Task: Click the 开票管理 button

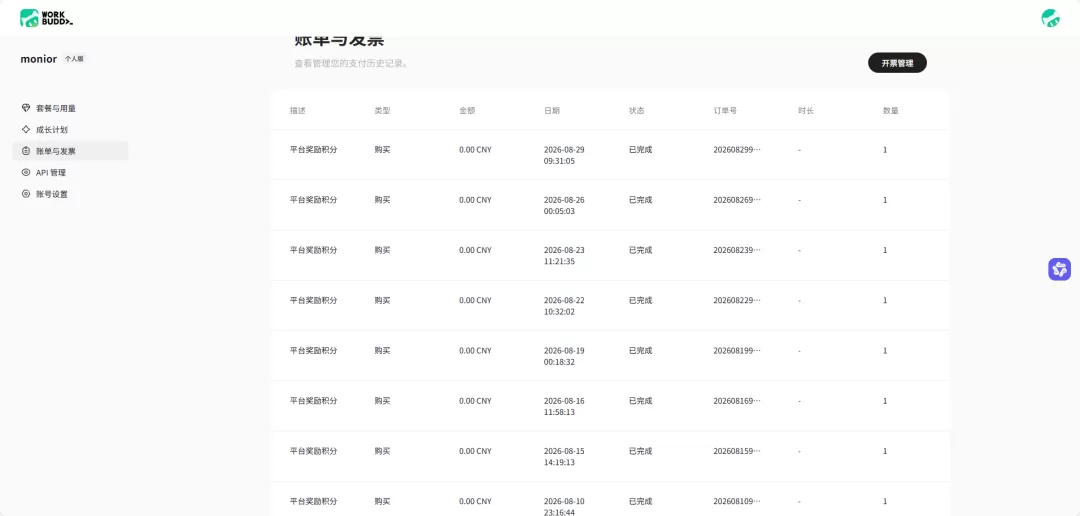Action: coord(897,63)
